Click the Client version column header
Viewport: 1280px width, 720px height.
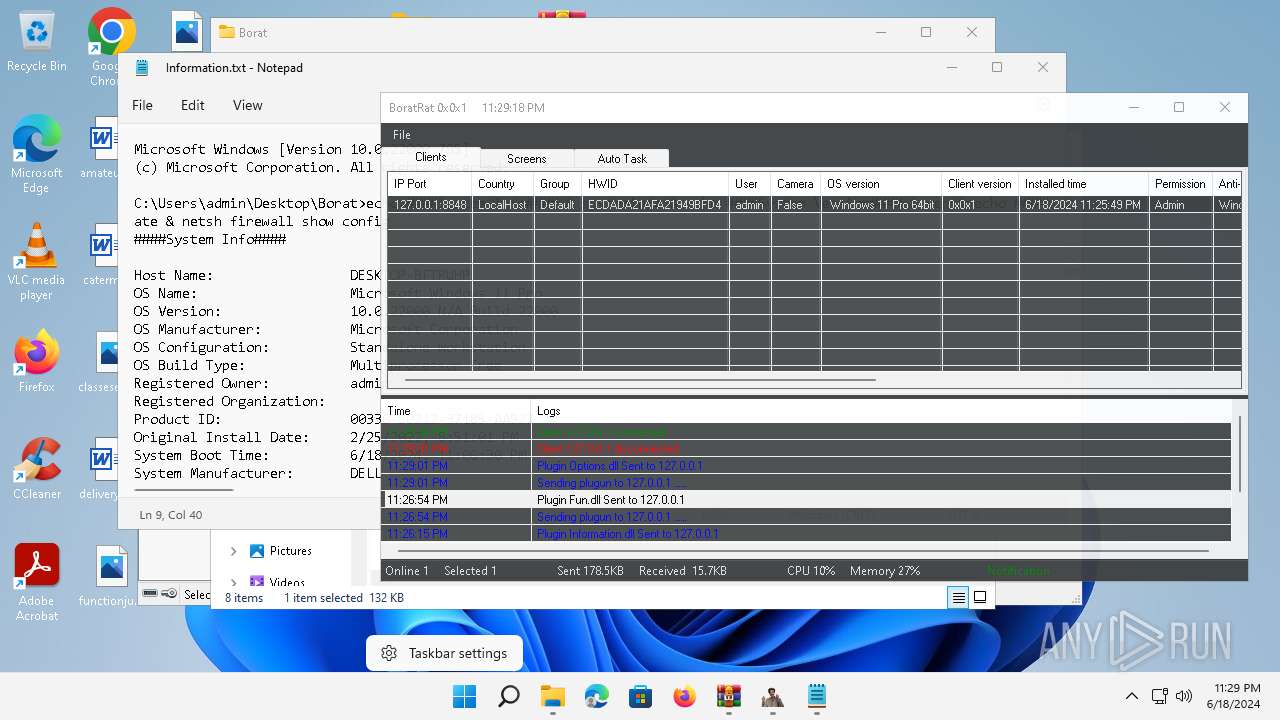[980, 184]
